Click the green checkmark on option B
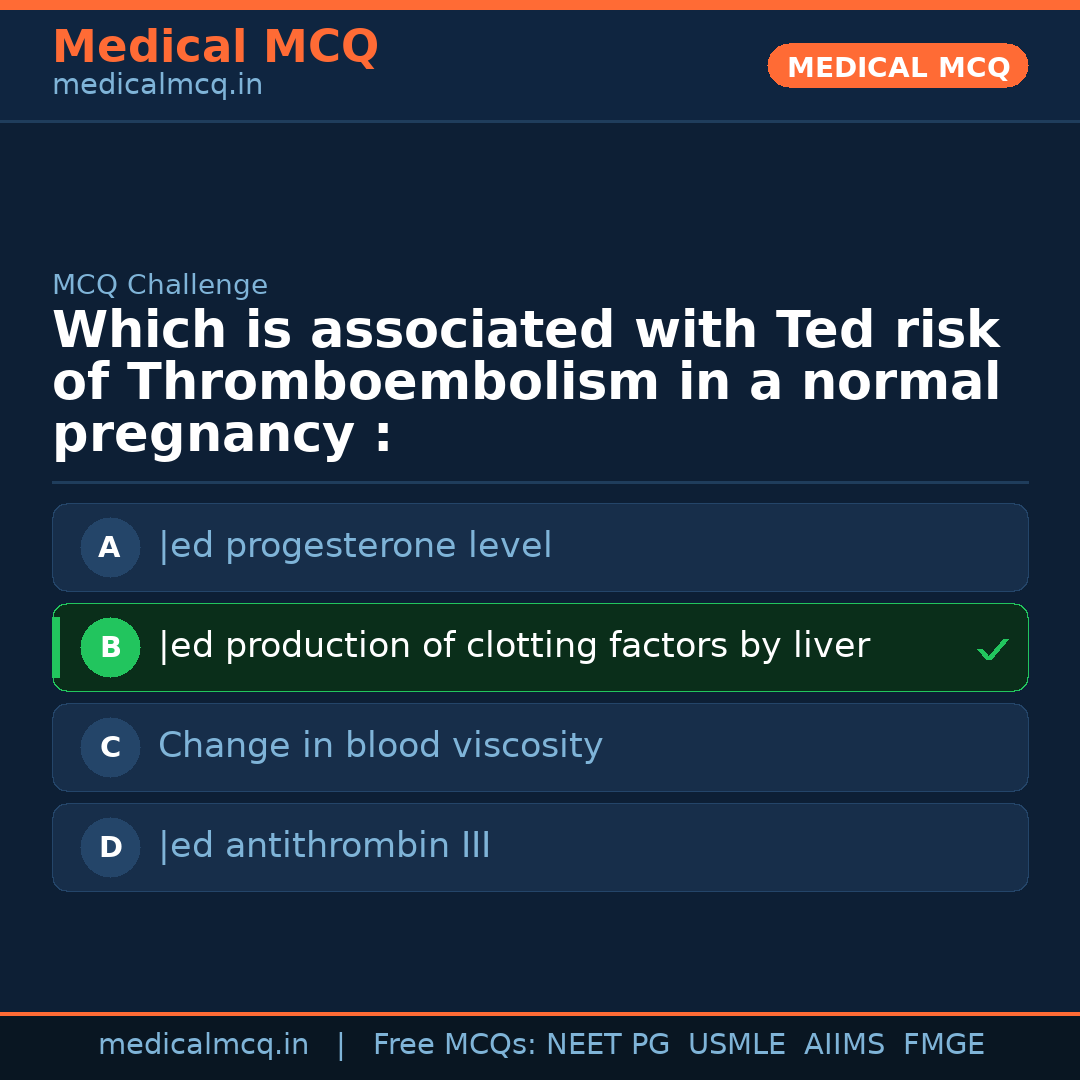 (x=992, y=650)
